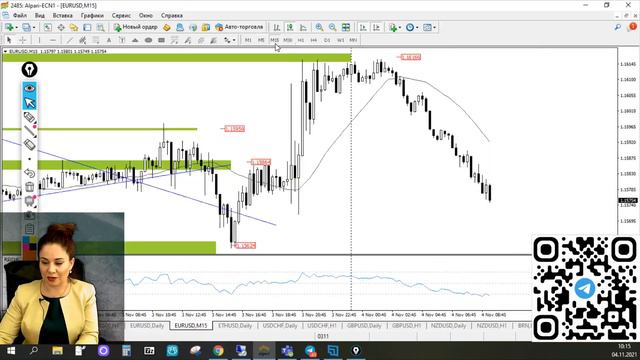
Task: Open New Chart from the toolbar
Action: [x=9, y=27]
